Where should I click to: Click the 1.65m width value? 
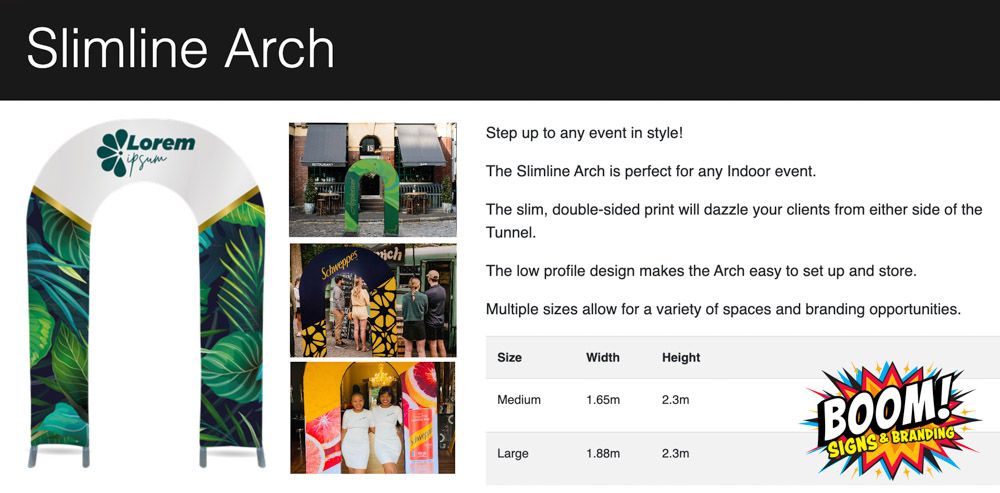[x=603, y=400]
